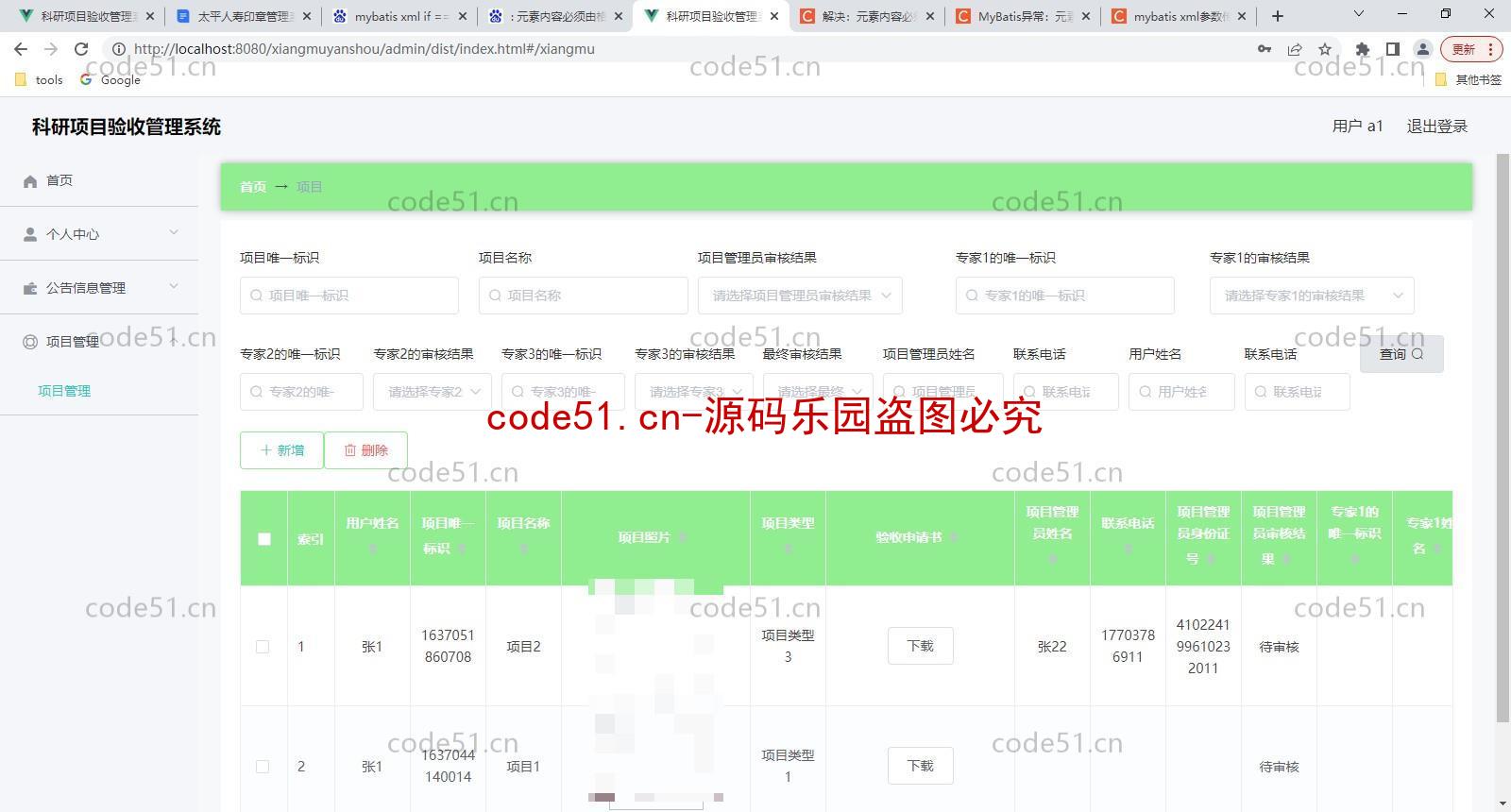
Task: Click 退出登录 logout link
Action: [x=1437, y=127]
